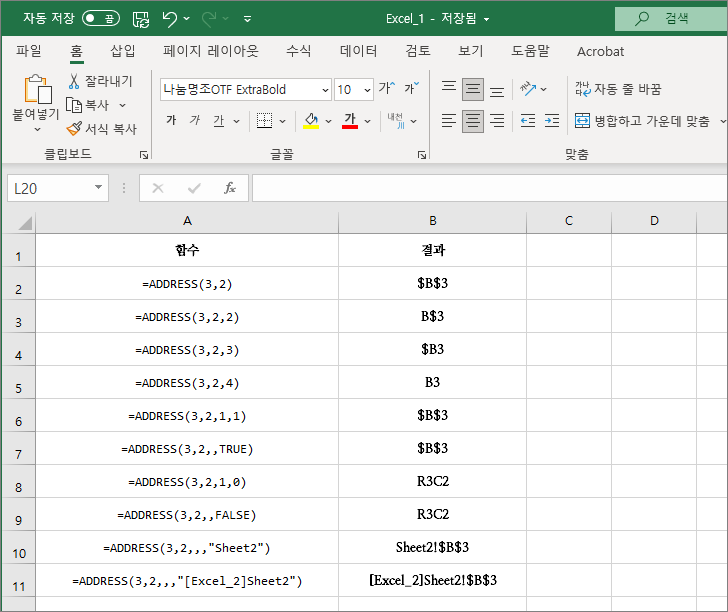Open the 복사 copy options dropdown
728x612 pixels.
click(x=123, y=105)
